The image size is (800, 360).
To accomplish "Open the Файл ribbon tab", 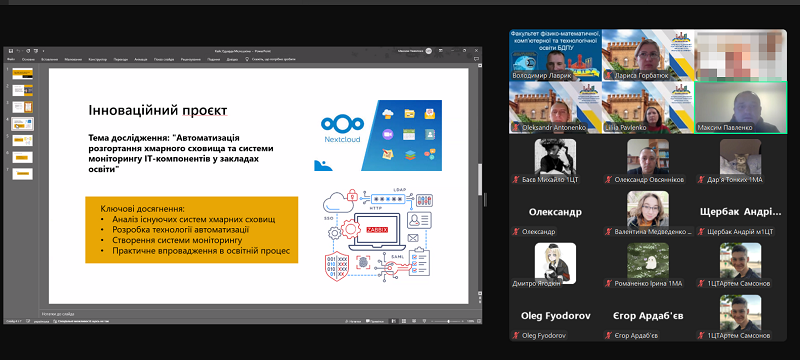I will (11, 60).
